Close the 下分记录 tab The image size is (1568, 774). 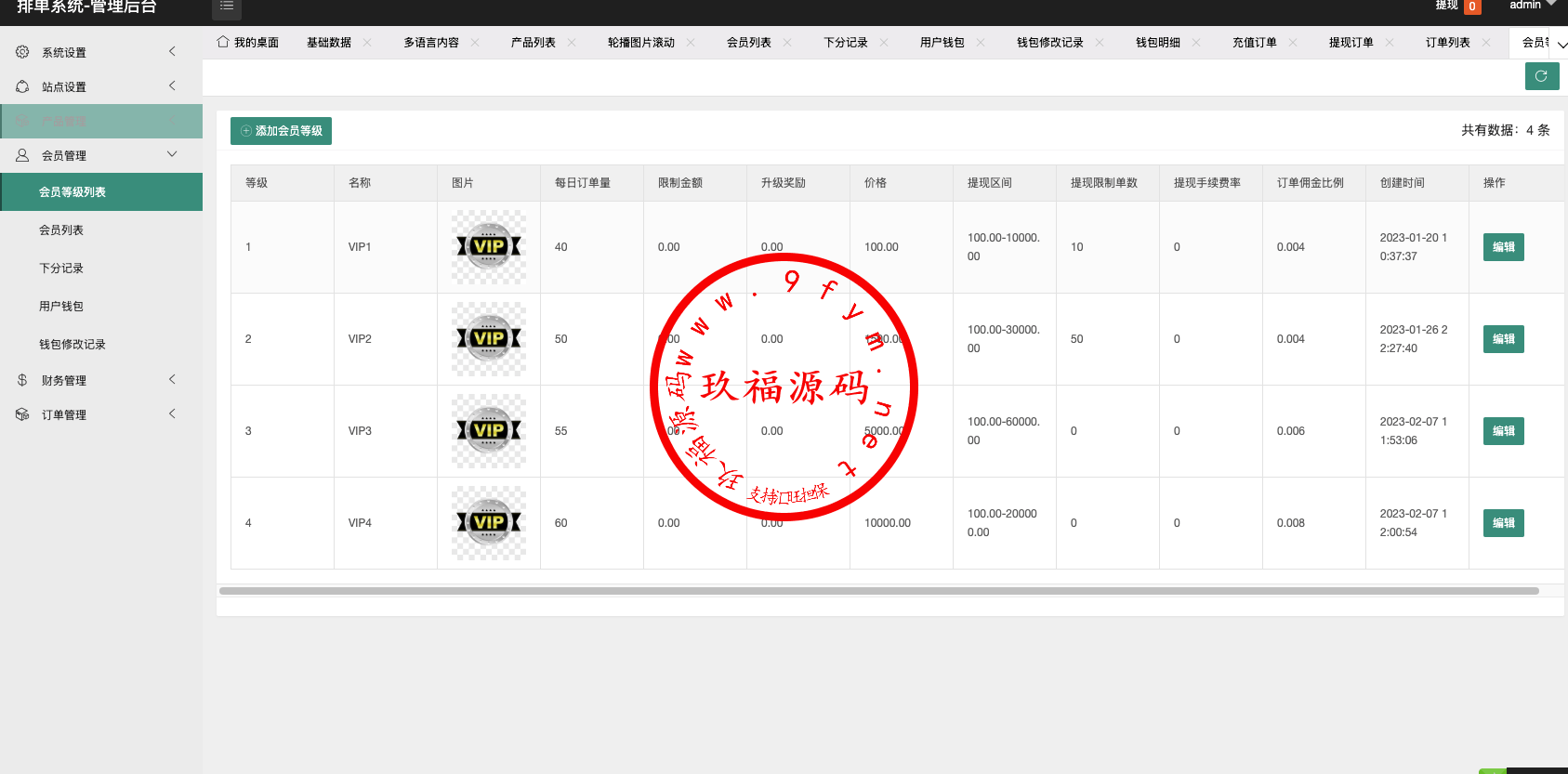pyautogui.click(x=884, y=42)
